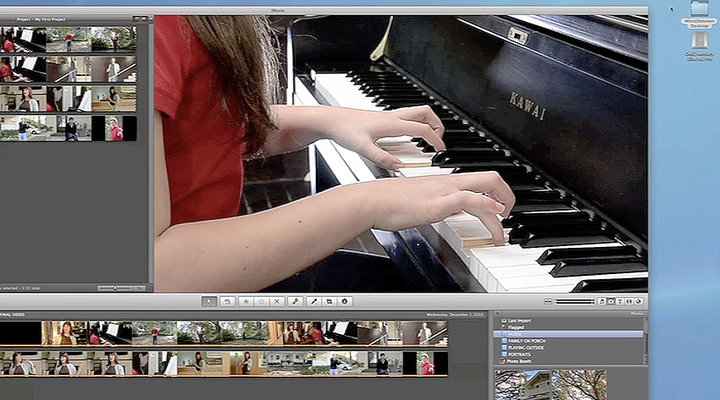Toggle audio skimming button beside volume meter
This screenshot has width=720, height=400.
click(x=548, y=301)
